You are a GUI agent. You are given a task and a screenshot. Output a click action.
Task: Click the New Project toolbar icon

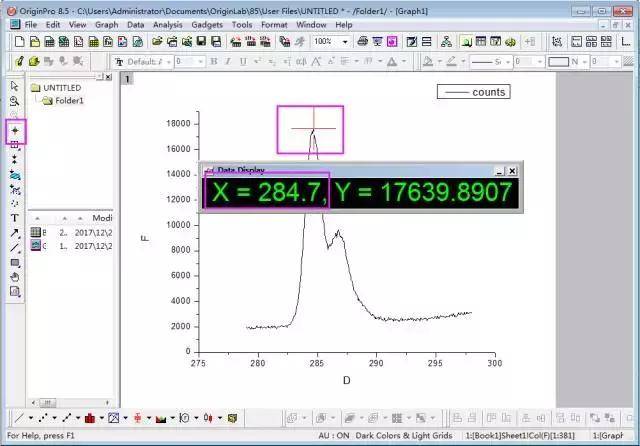(x=19, y=41)
